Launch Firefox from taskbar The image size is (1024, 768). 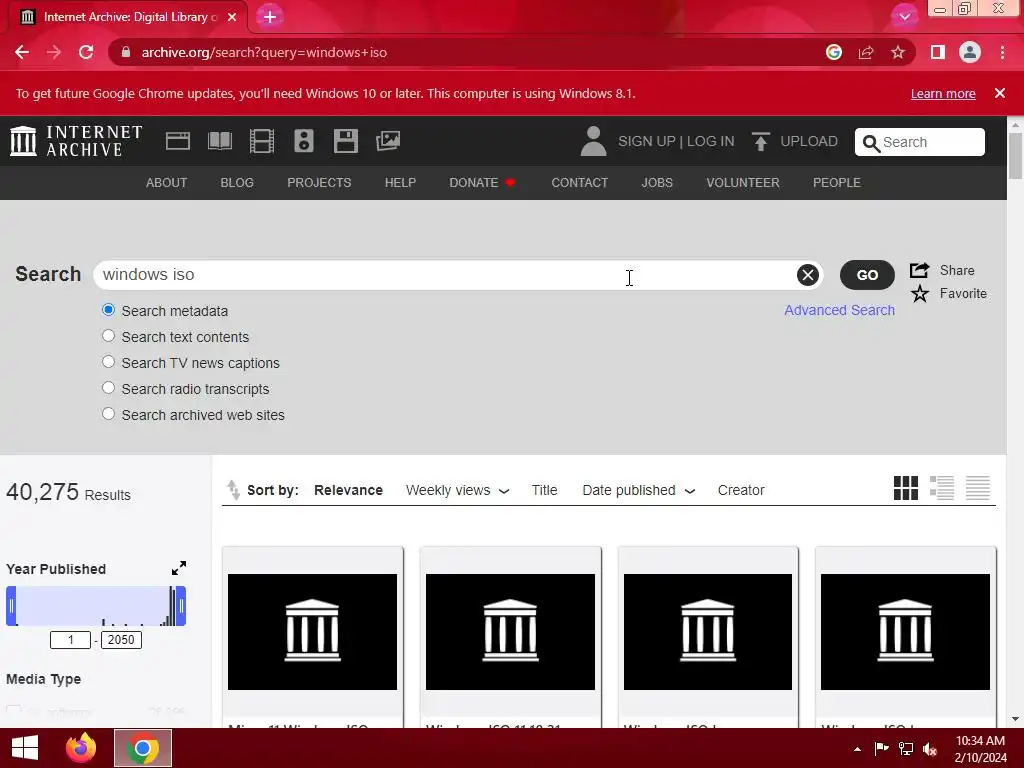click(81, 748)
